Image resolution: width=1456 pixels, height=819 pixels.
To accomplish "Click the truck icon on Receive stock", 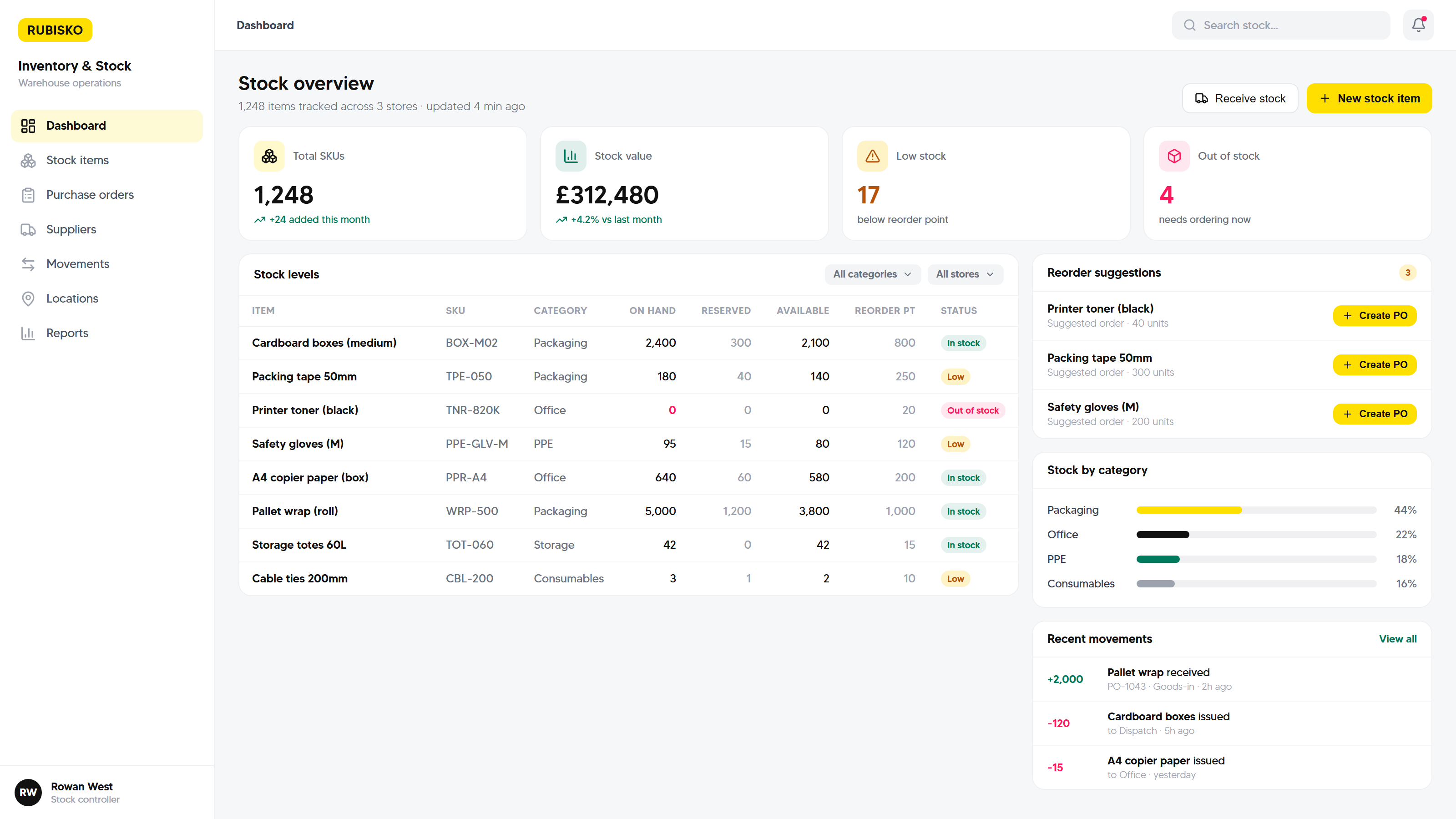I will (x=1201, y=98).
